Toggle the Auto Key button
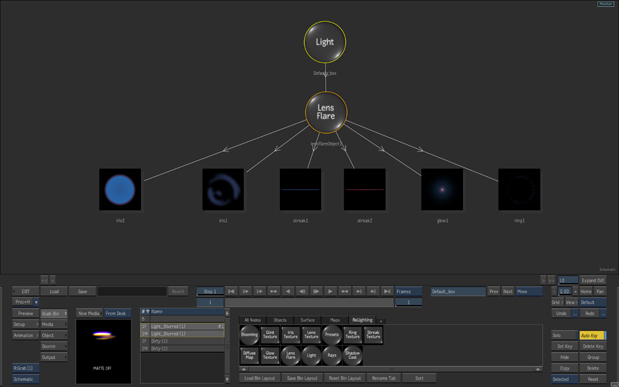Image resolution: width=619 pixels, height=387 pixels. click(593, 335)
